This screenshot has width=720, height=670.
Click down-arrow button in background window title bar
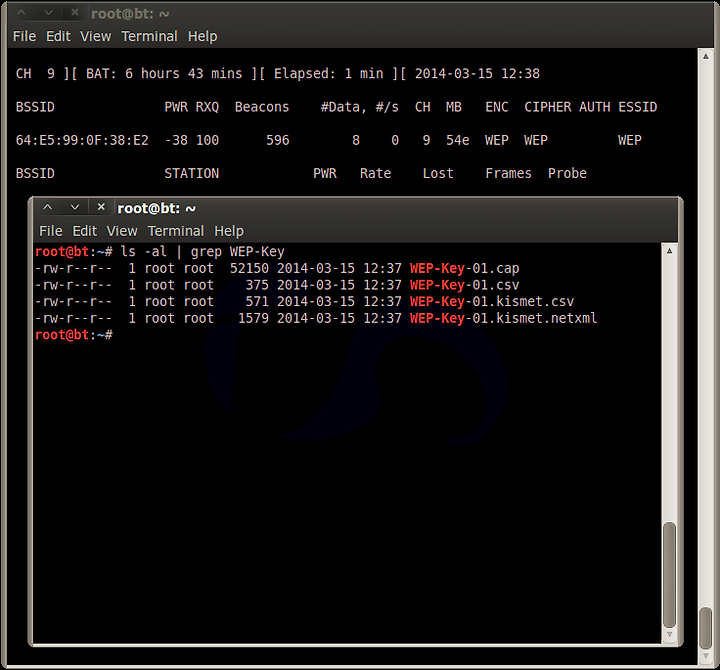click(x=48, y=13)
